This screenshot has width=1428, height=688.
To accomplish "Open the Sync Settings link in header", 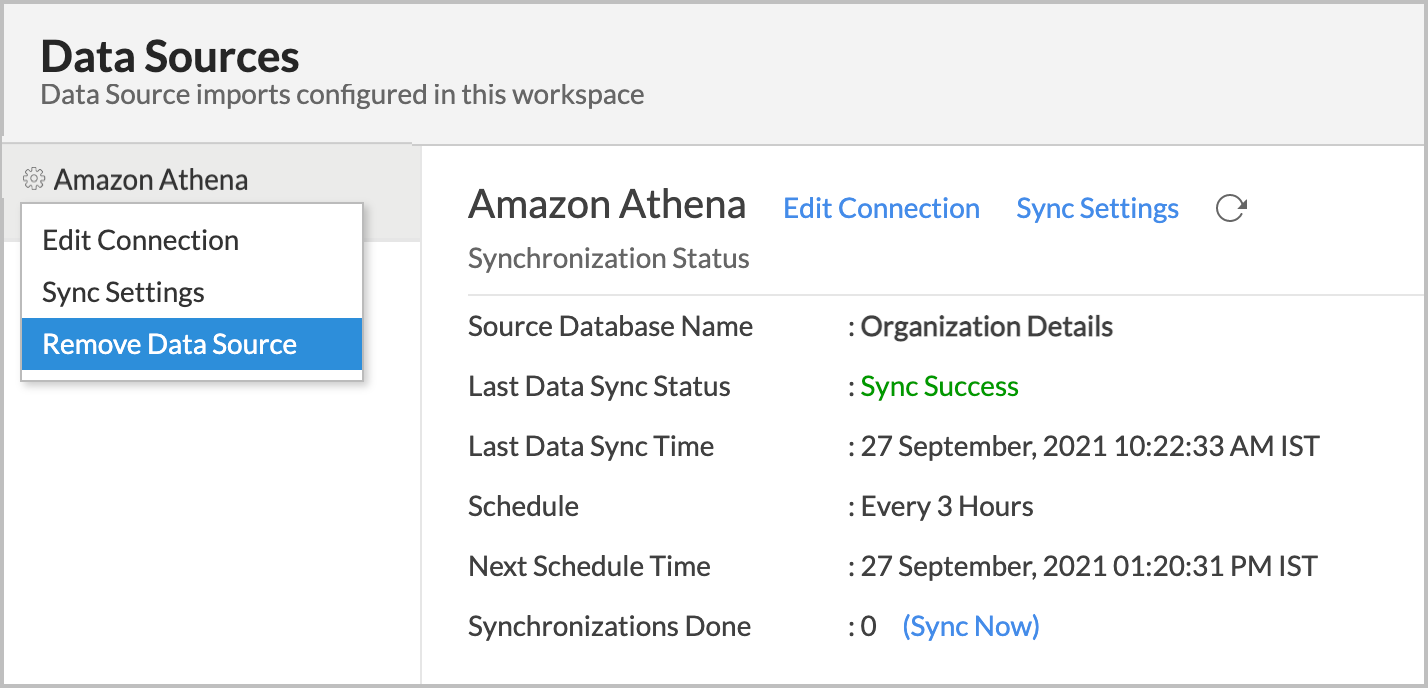I will click(1097, 208).
